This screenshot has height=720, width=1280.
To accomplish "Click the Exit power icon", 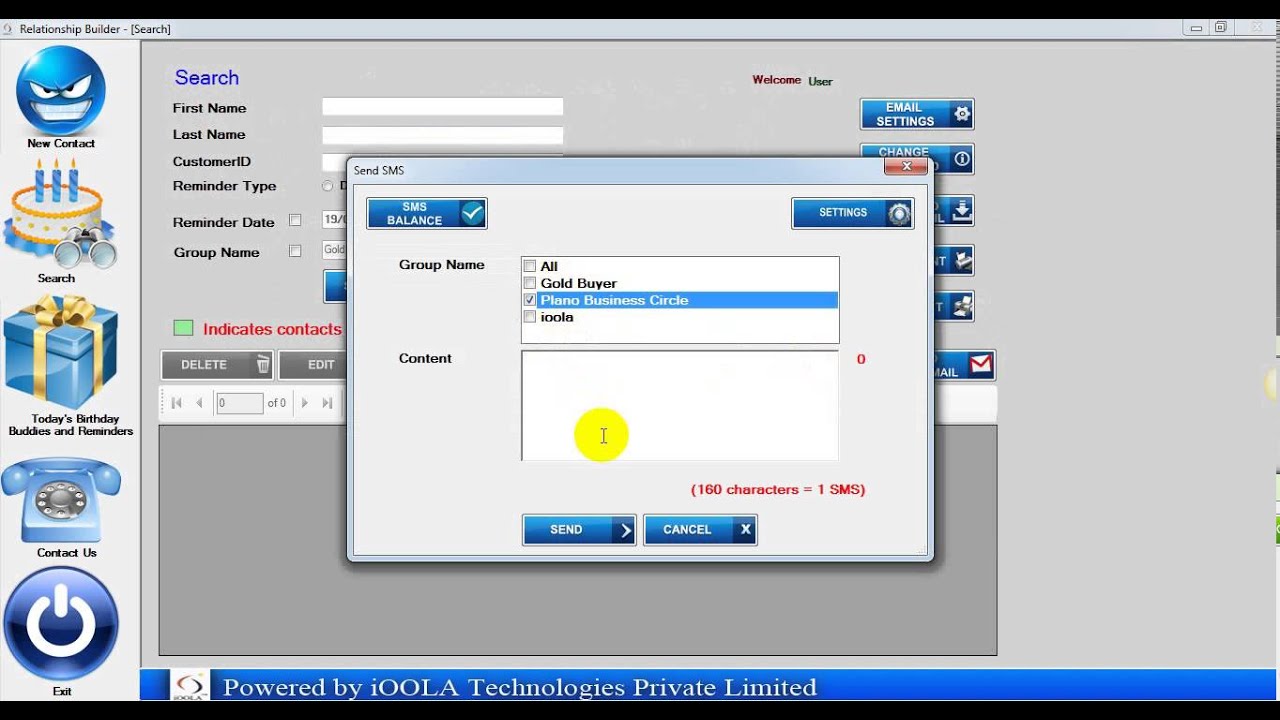I will [61, 624].
